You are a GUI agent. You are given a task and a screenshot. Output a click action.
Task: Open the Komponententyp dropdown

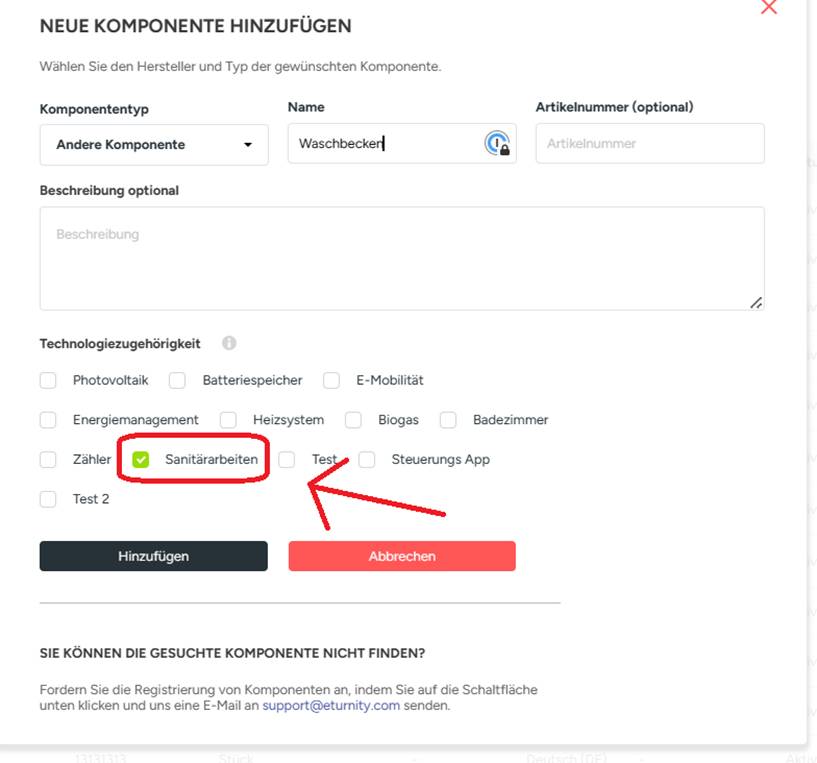(x=154, y=145)
